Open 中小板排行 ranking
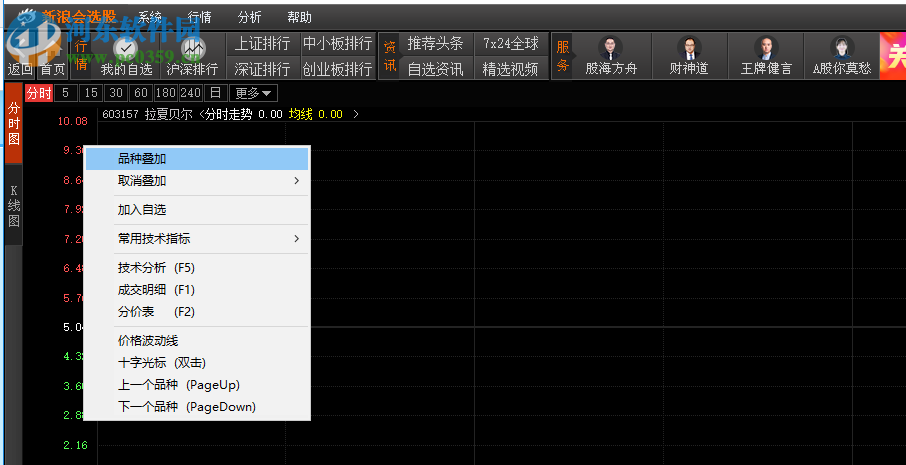Screen dimensions: 906x465 click(x=337, y=43)
